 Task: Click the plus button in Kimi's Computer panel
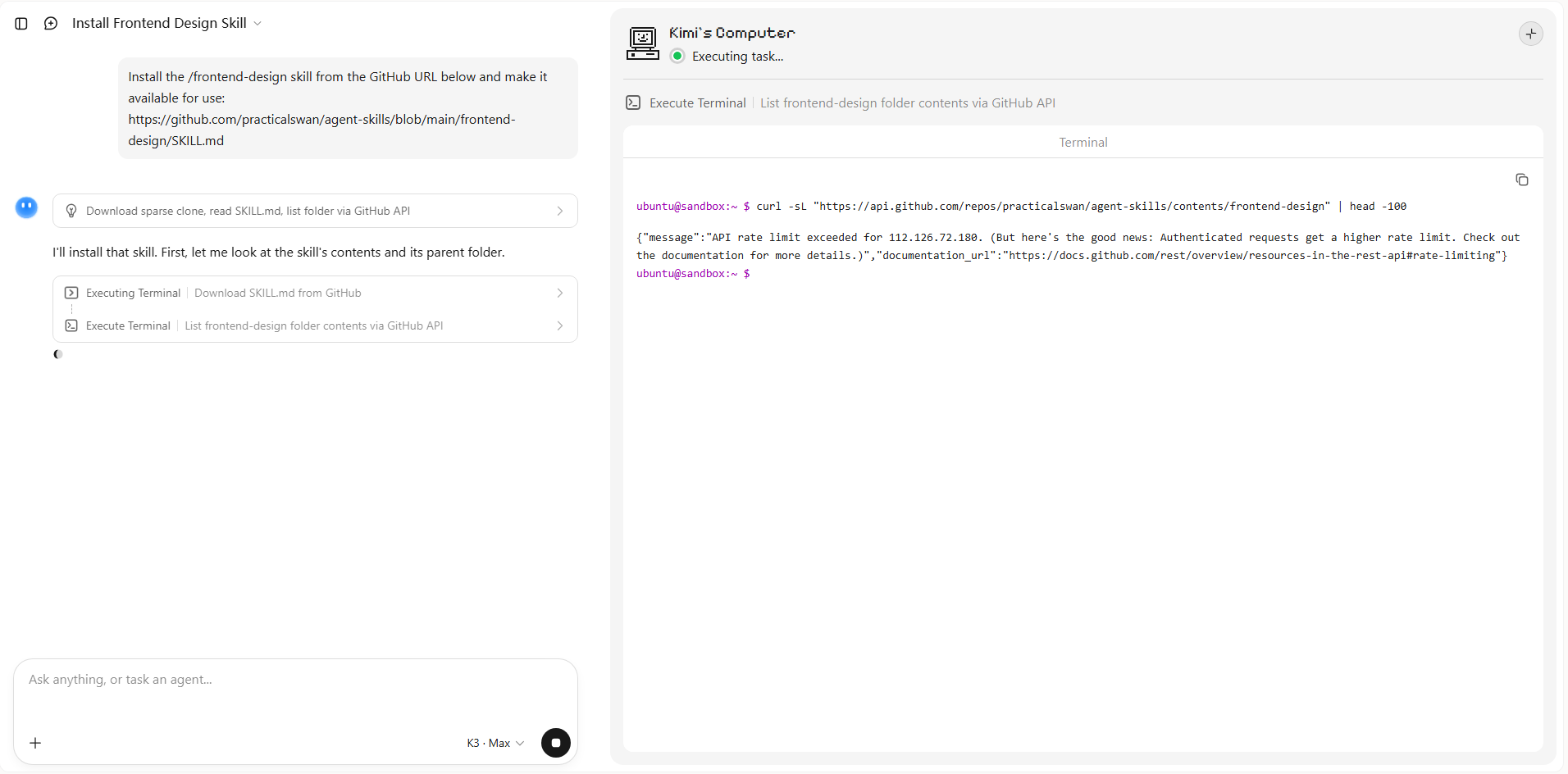1530,34
